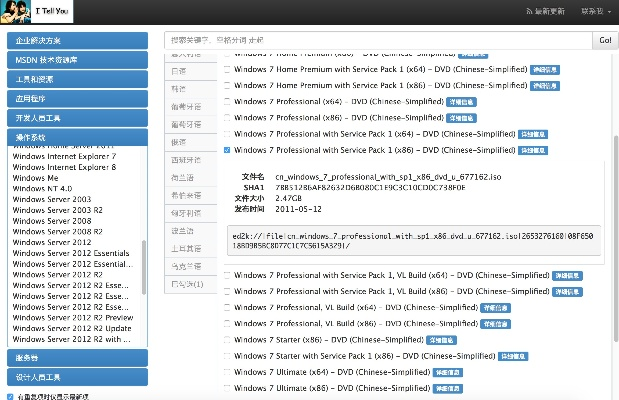
Task: Click the Go! search button
Action: point(605,40)
